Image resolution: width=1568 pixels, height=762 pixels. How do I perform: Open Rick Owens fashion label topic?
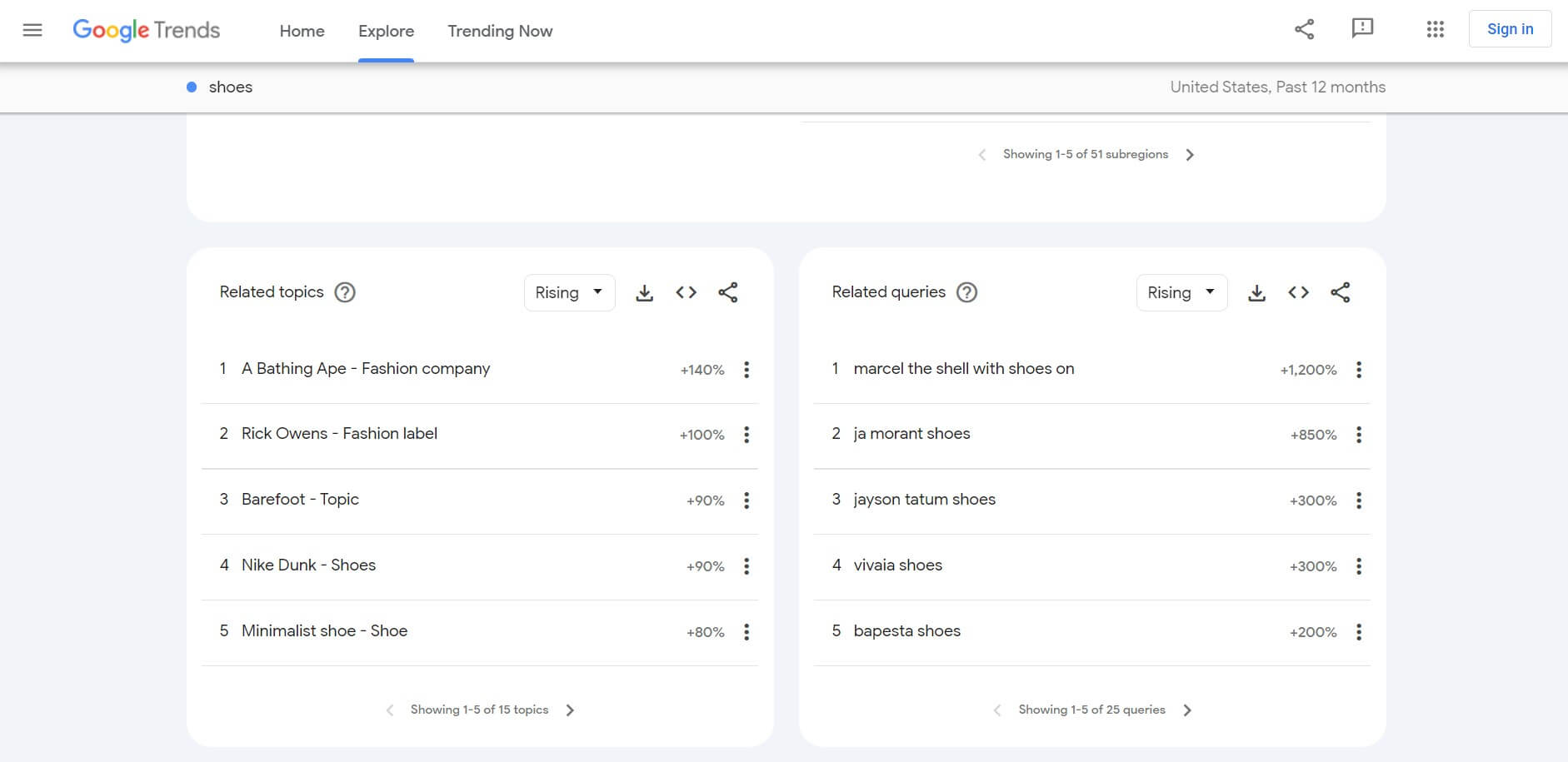(x=339, y=433)
